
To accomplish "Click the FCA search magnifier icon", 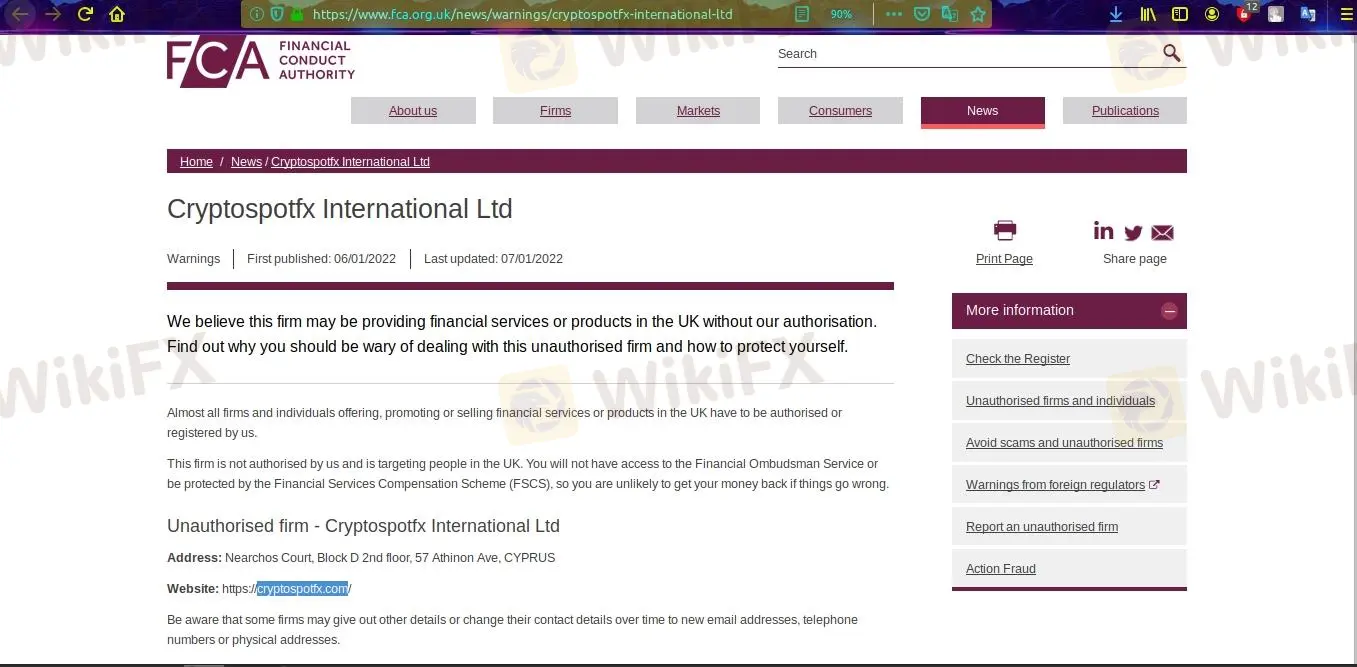I will pyautogui.click(x=1172, y=54).
